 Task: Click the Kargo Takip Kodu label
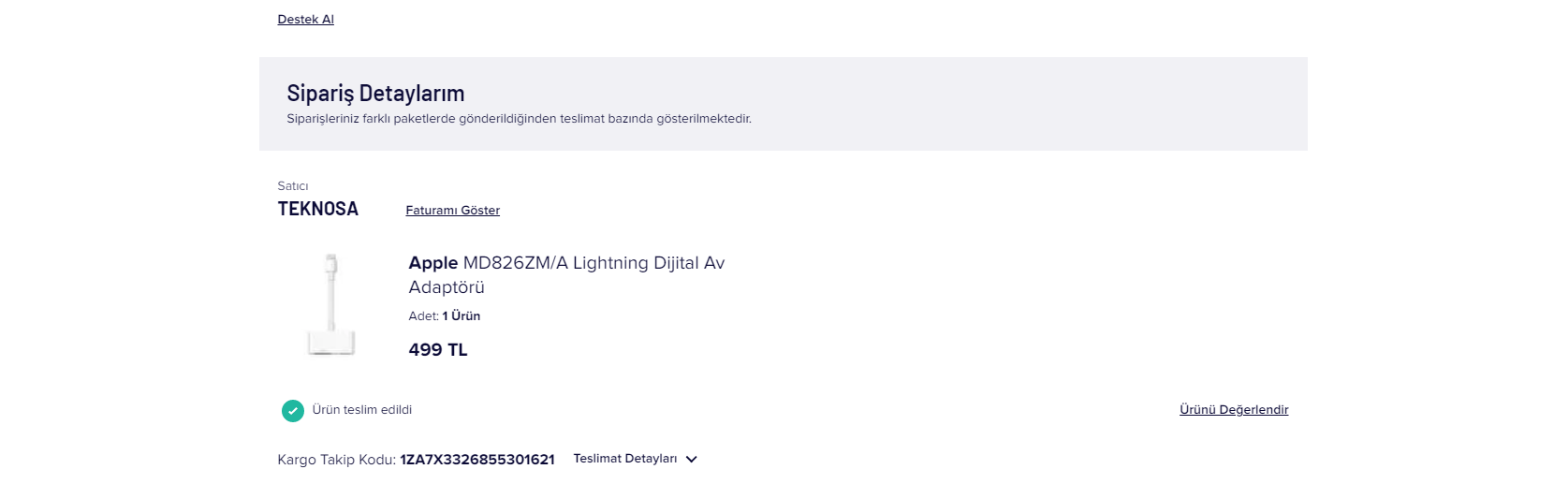point(336,460)
